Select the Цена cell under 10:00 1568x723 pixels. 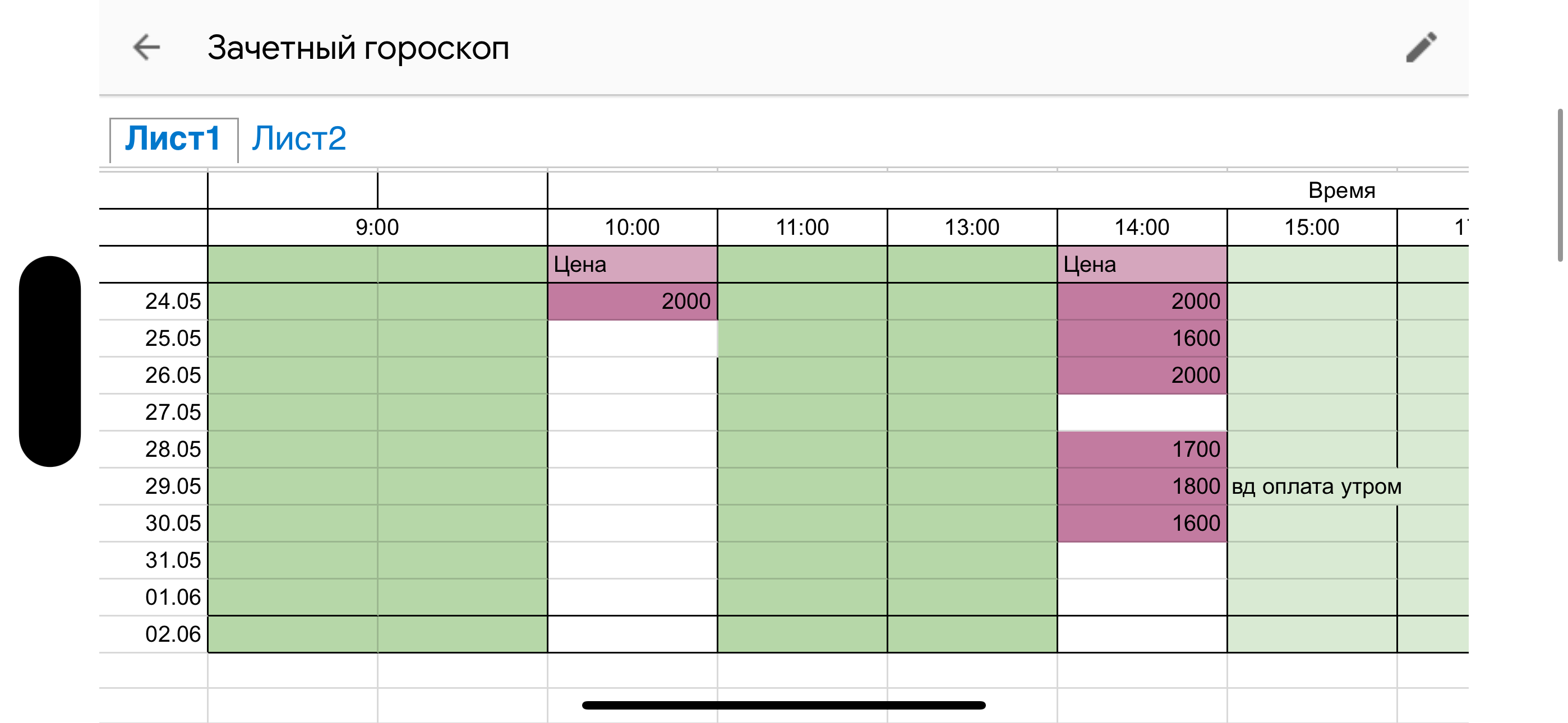[x=632, y=265]
